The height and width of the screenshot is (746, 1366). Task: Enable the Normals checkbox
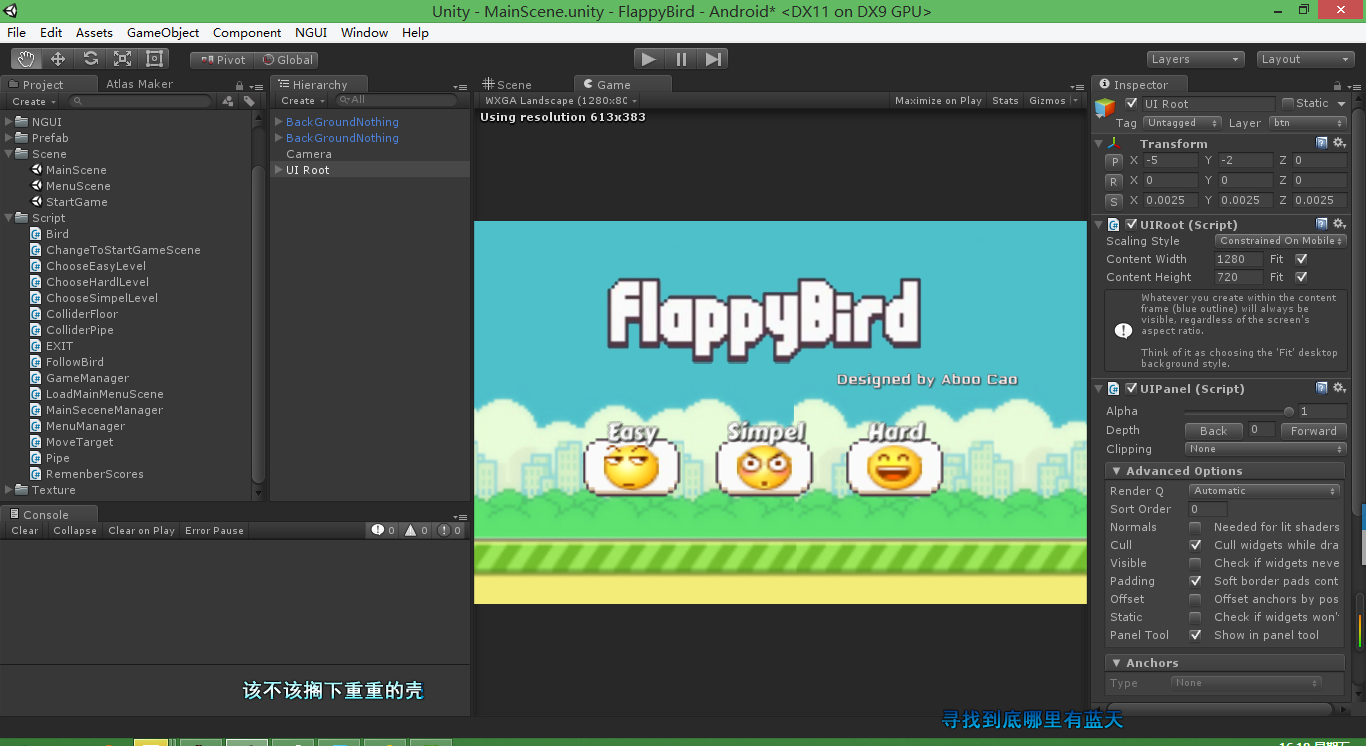click(x=1195, y=527)
